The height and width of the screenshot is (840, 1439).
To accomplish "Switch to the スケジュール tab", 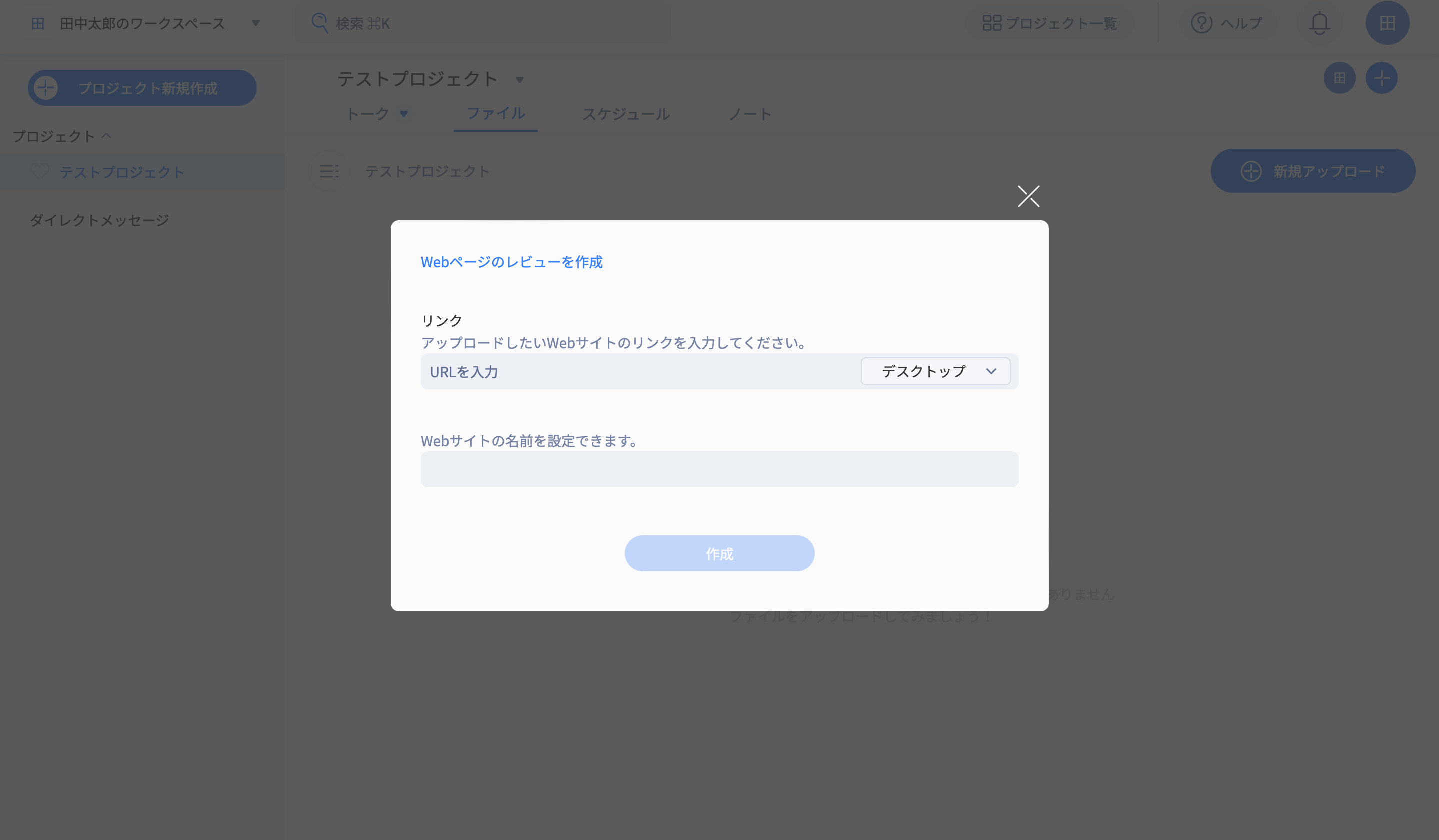I will point(626,114).
